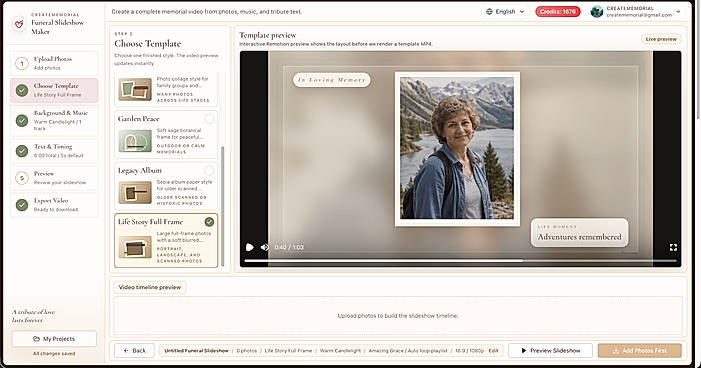
Task: Click the step 1 number circle icon
Action: [22, 63]
